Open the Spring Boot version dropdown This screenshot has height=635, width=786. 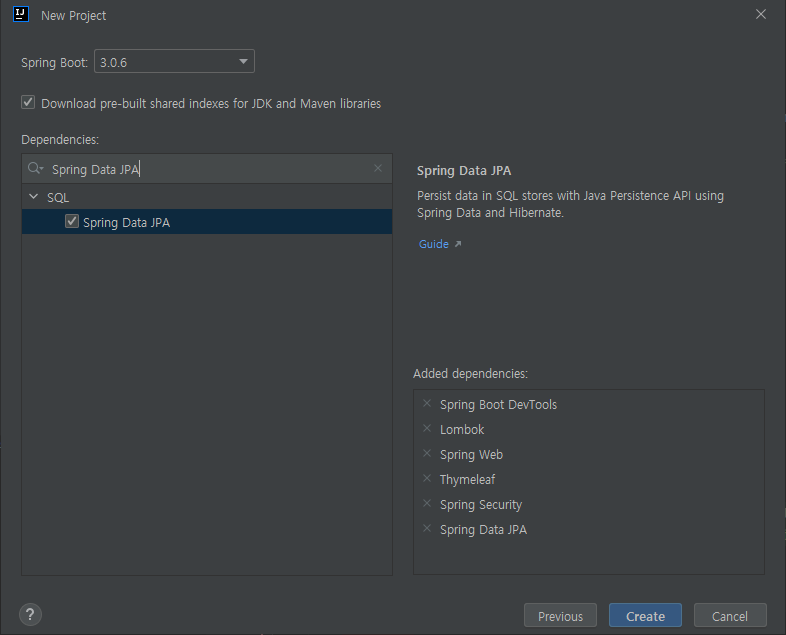(x=174, y=62)
